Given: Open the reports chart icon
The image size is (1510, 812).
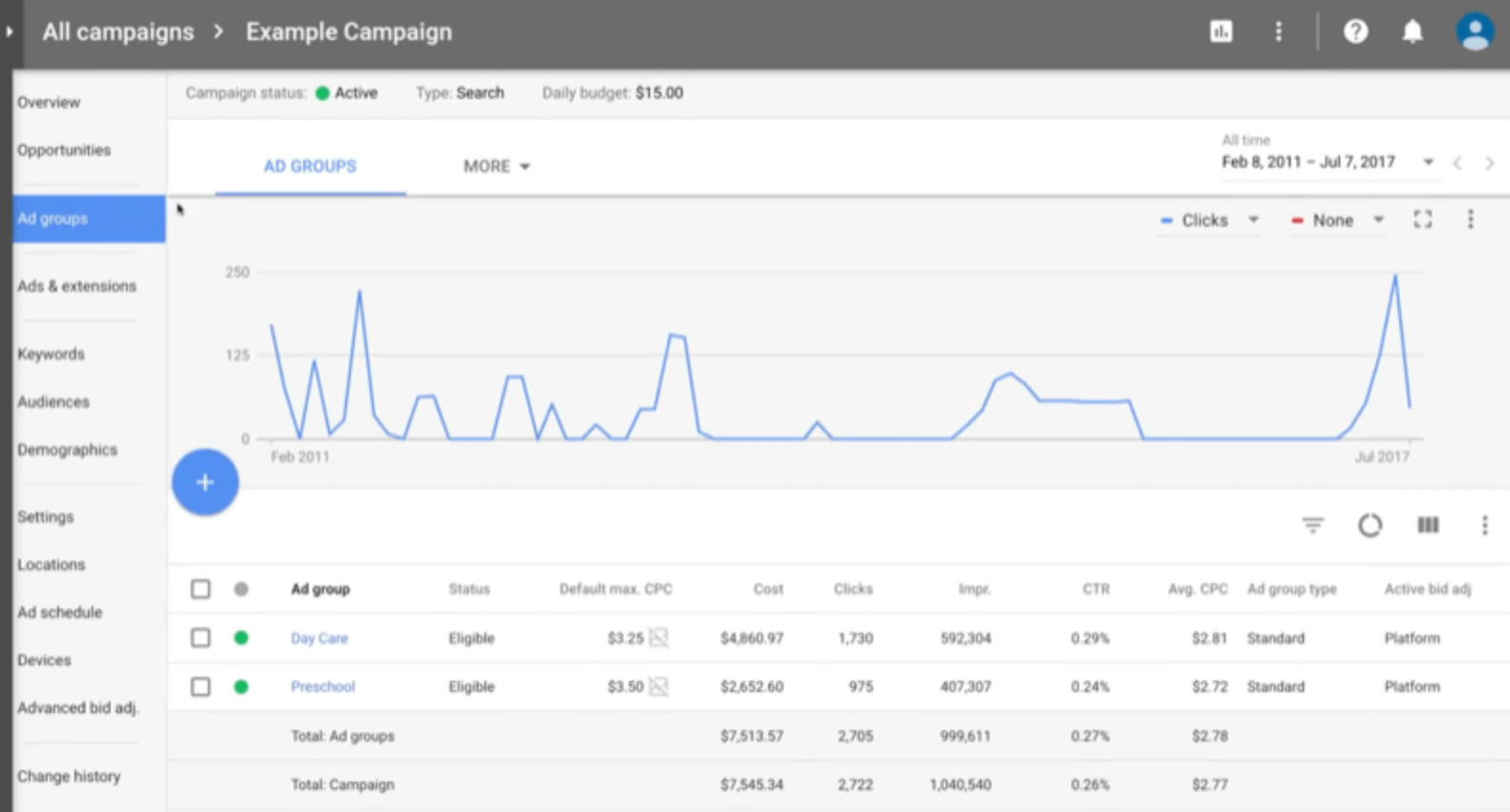Looking at the screenshot, I should 1221,31.
